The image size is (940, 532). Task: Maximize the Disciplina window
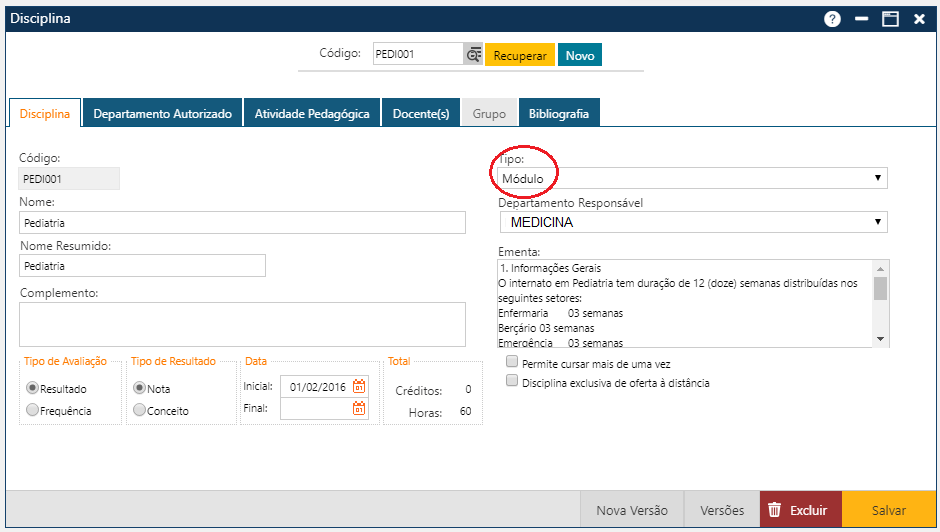tap(890, 19)
